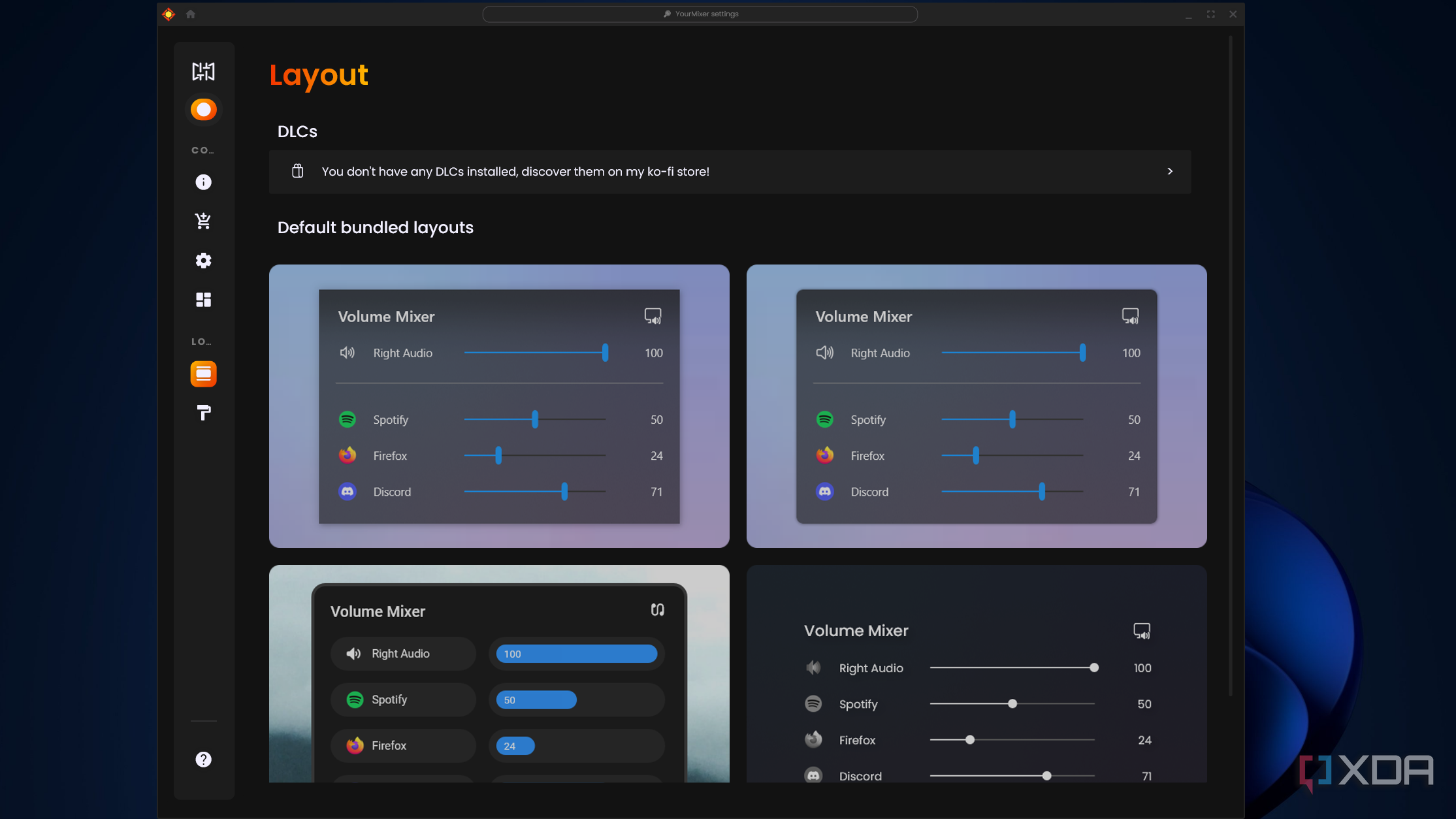The image size is (1456, 819).
Task: Expand the DLCs store row chevron
Action: coord(1170,171)
